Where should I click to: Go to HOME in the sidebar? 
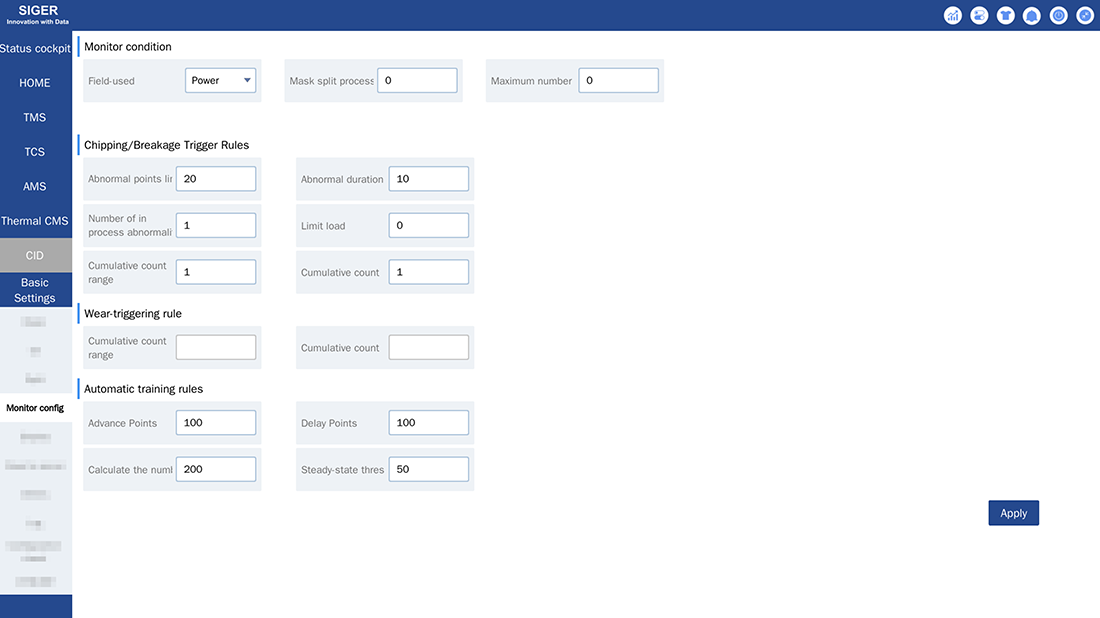click(x=35, y=83)
